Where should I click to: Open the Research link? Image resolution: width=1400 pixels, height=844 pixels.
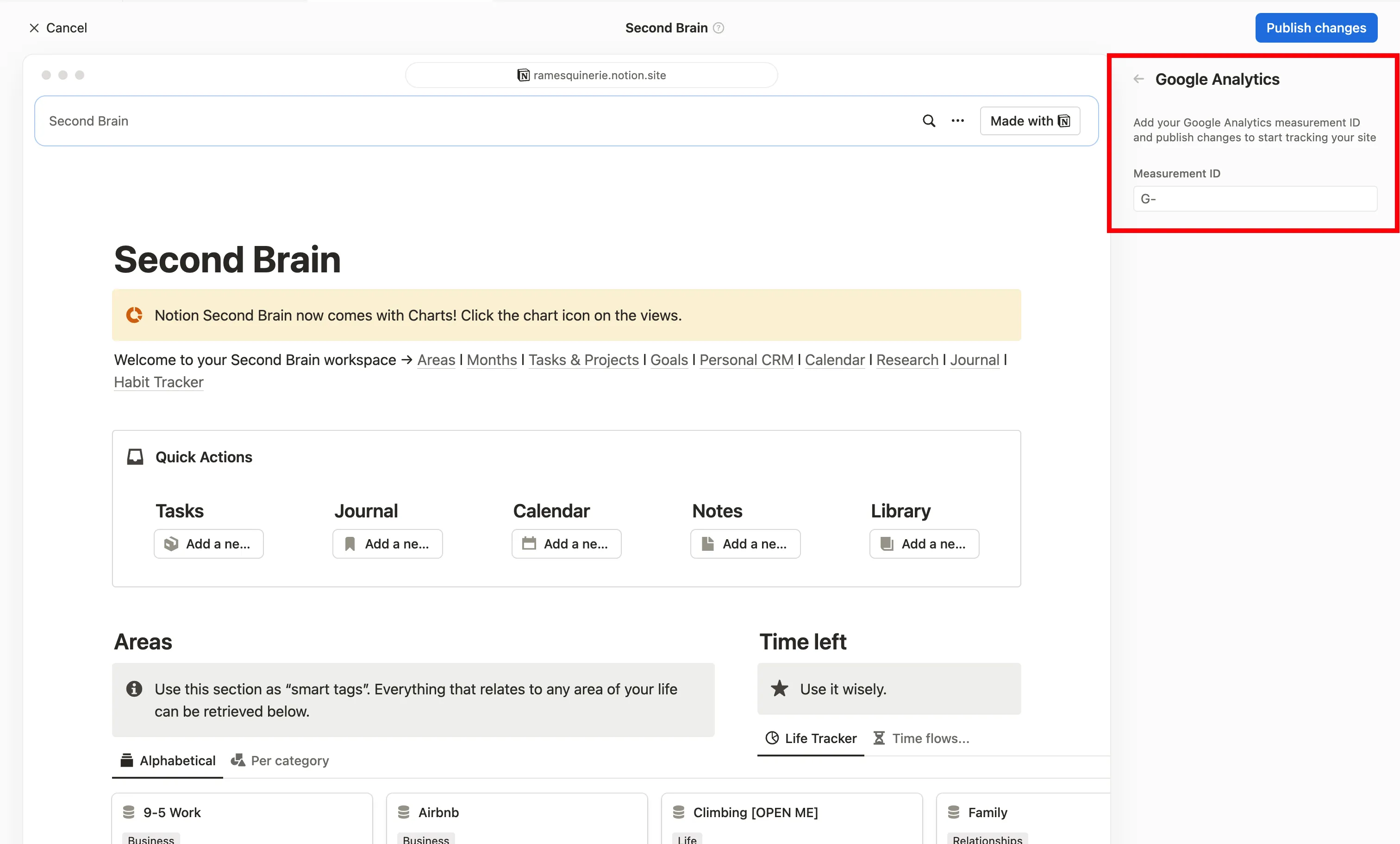coord(907,360)
